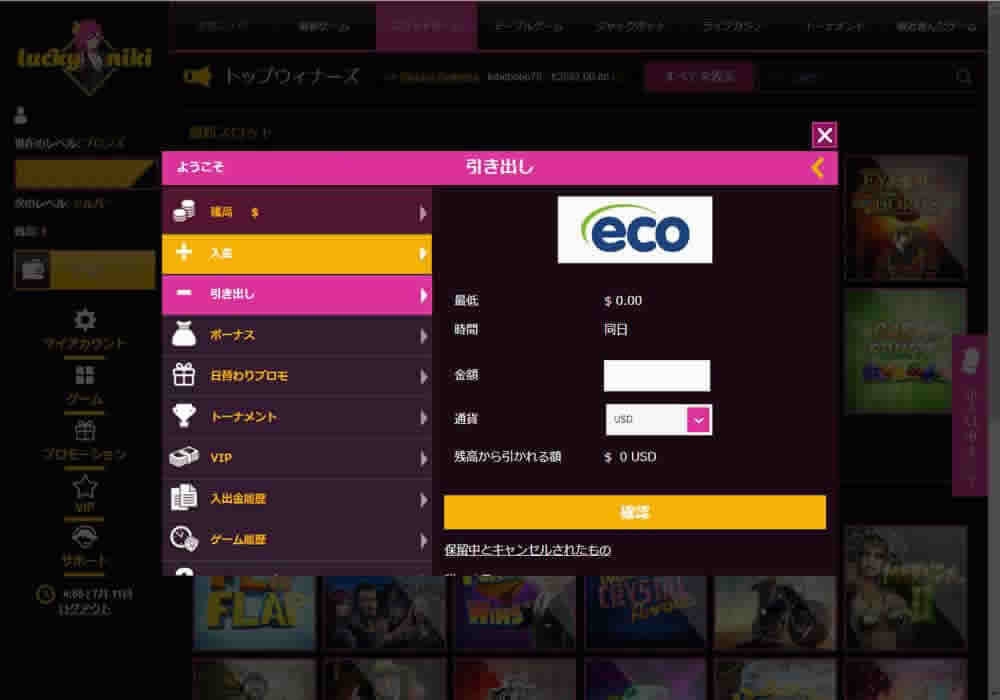The image size is (1000, 700).
Task: Click the 金額 amount input field
Action: (656, 376)
